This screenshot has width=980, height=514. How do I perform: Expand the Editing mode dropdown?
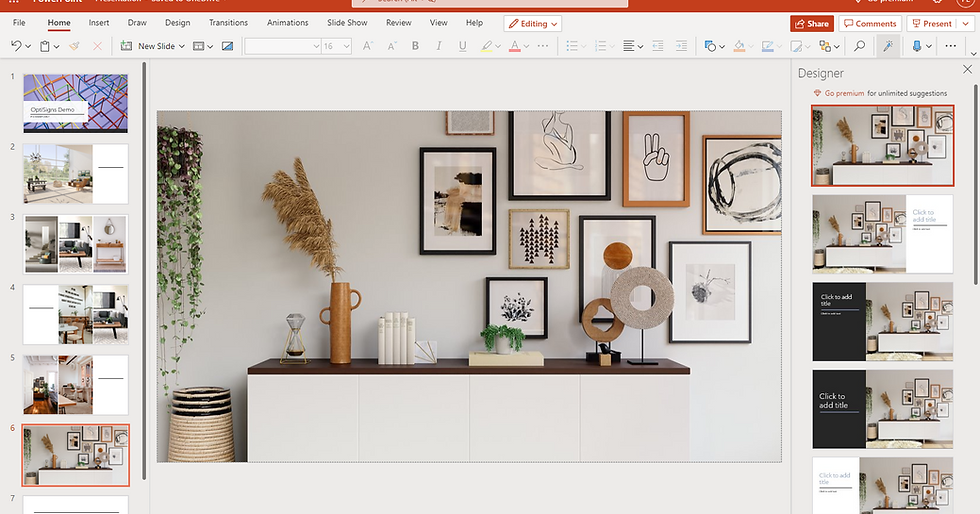point(532,23)
